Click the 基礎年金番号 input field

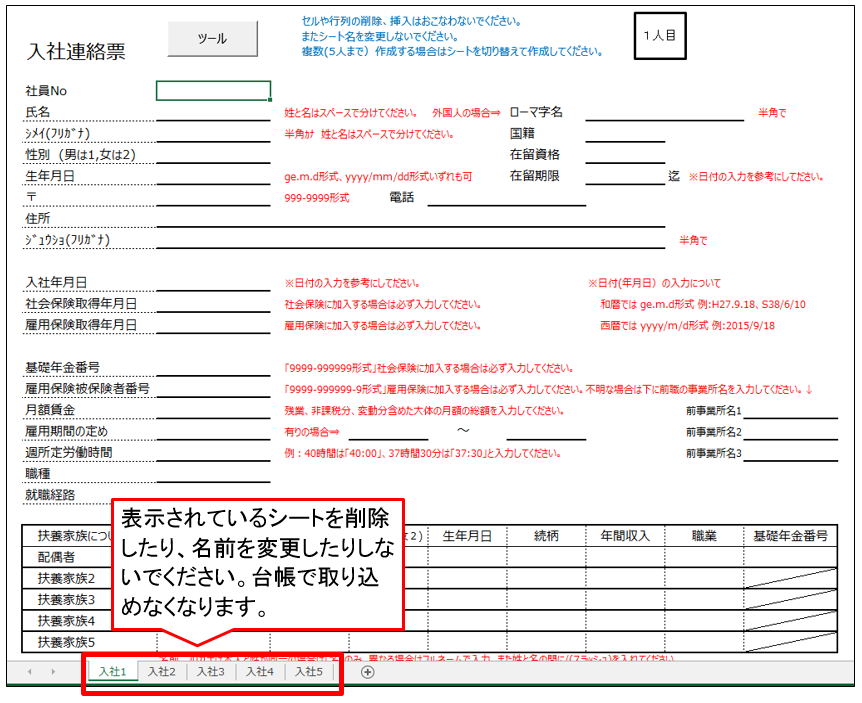tap(213, 368)
